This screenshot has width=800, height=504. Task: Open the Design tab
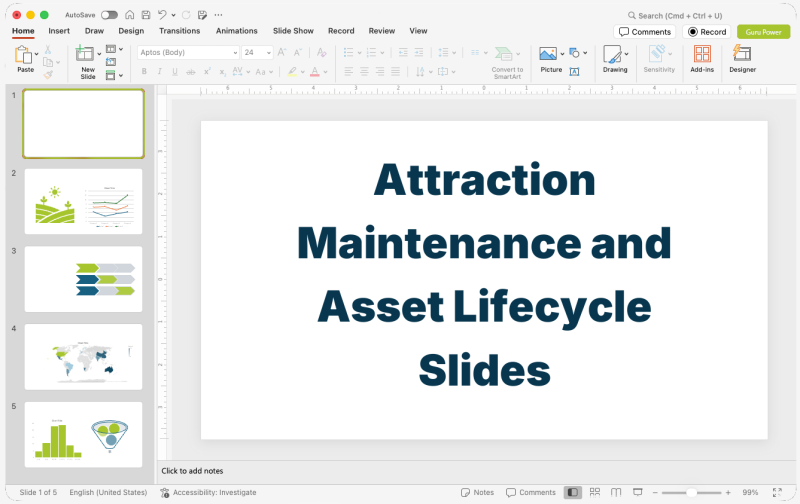(x=131, y=31)
